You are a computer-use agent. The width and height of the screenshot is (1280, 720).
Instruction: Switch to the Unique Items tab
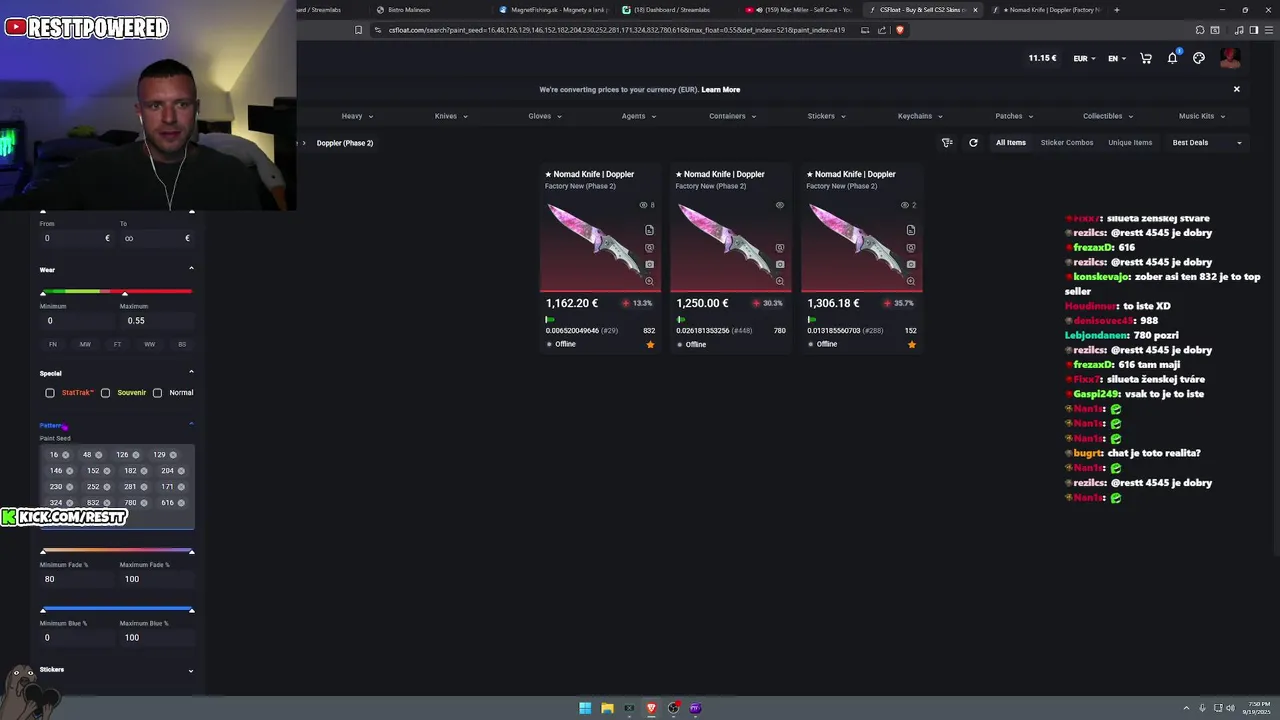click(x=1130, y=143)
